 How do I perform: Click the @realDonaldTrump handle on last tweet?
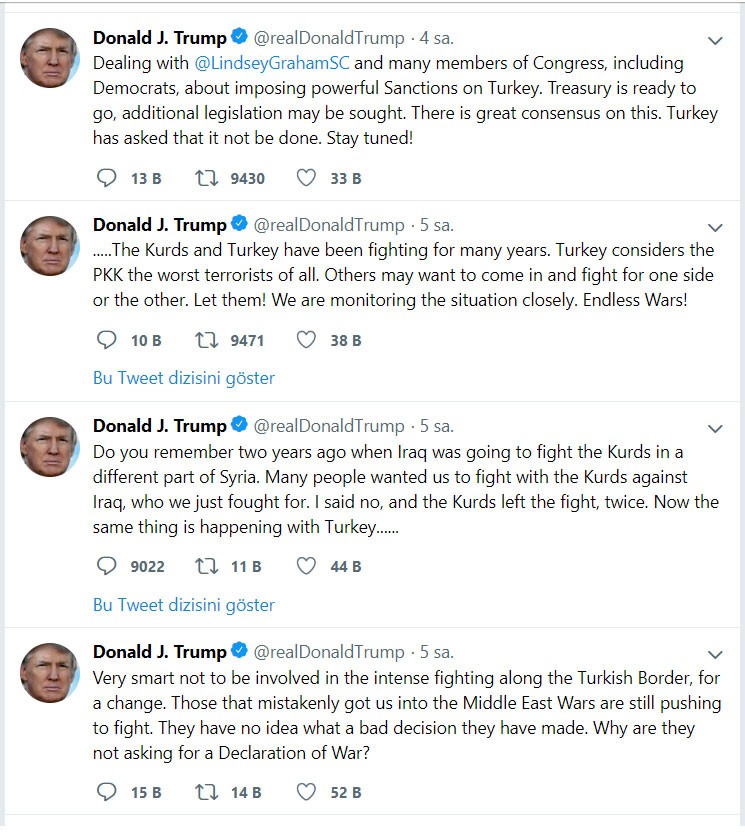(329, 652)
